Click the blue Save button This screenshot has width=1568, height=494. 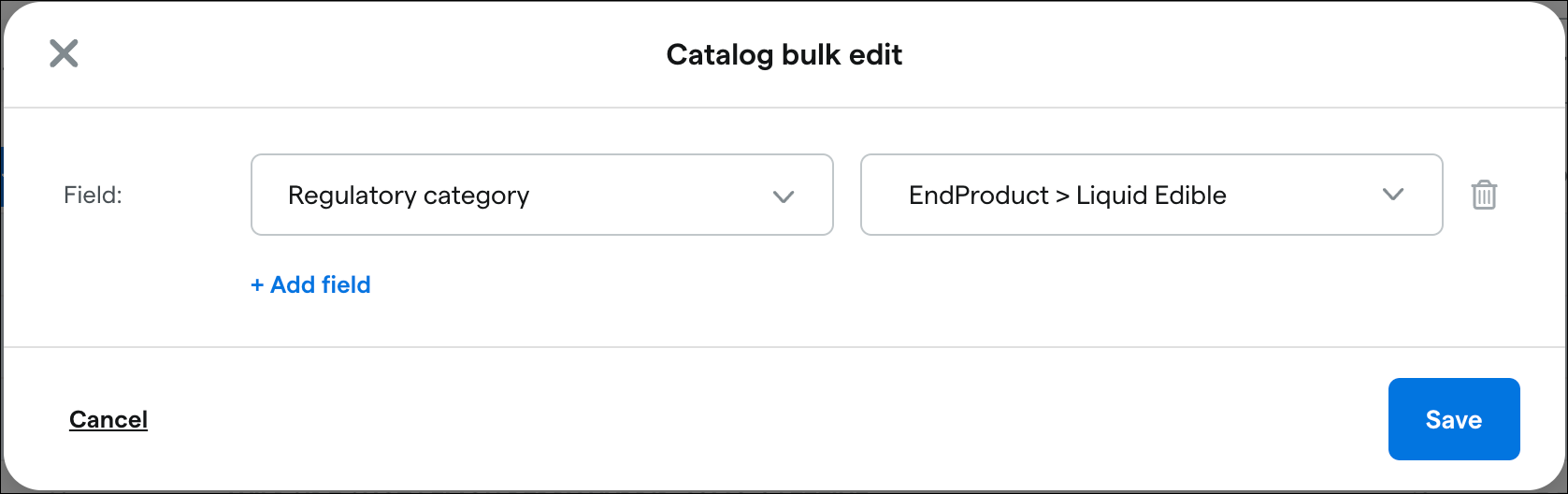pos(1453,419)
